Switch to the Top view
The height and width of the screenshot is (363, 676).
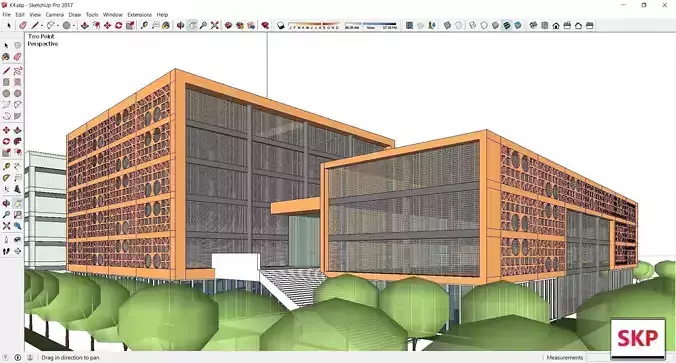click(x=545, y=25)
